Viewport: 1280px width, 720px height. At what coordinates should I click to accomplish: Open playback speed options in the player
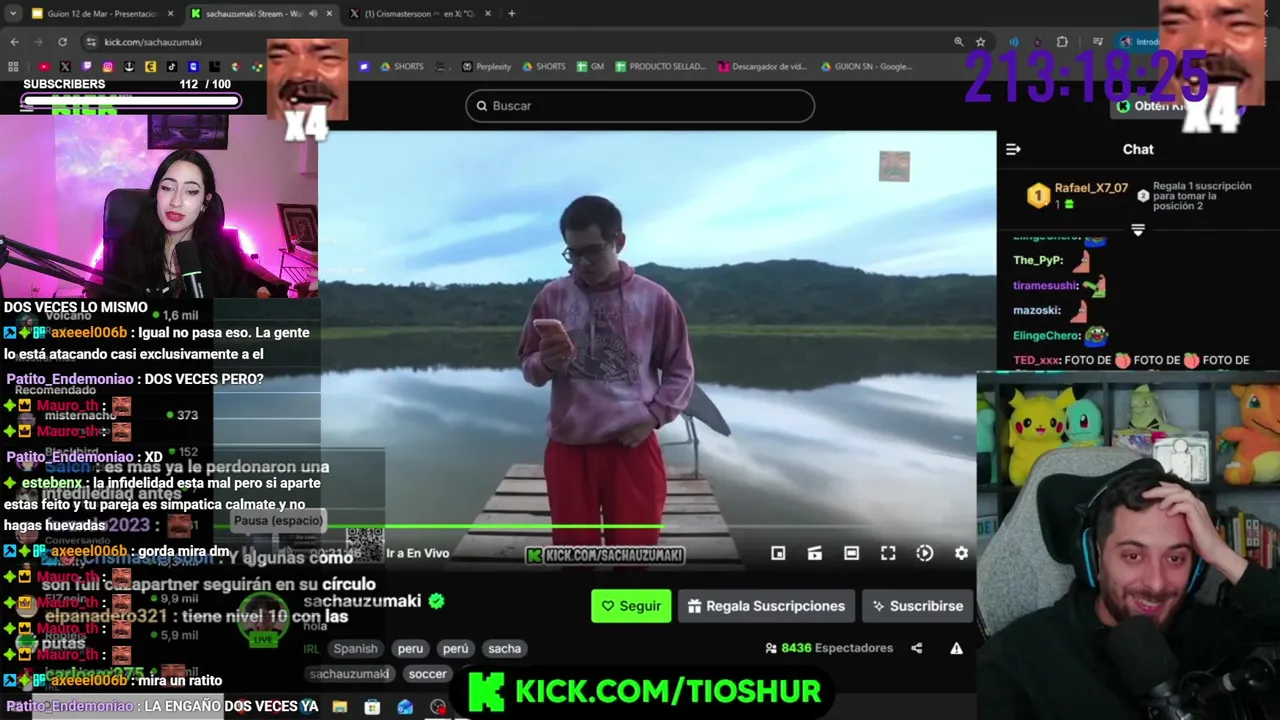tap(925, 553)
